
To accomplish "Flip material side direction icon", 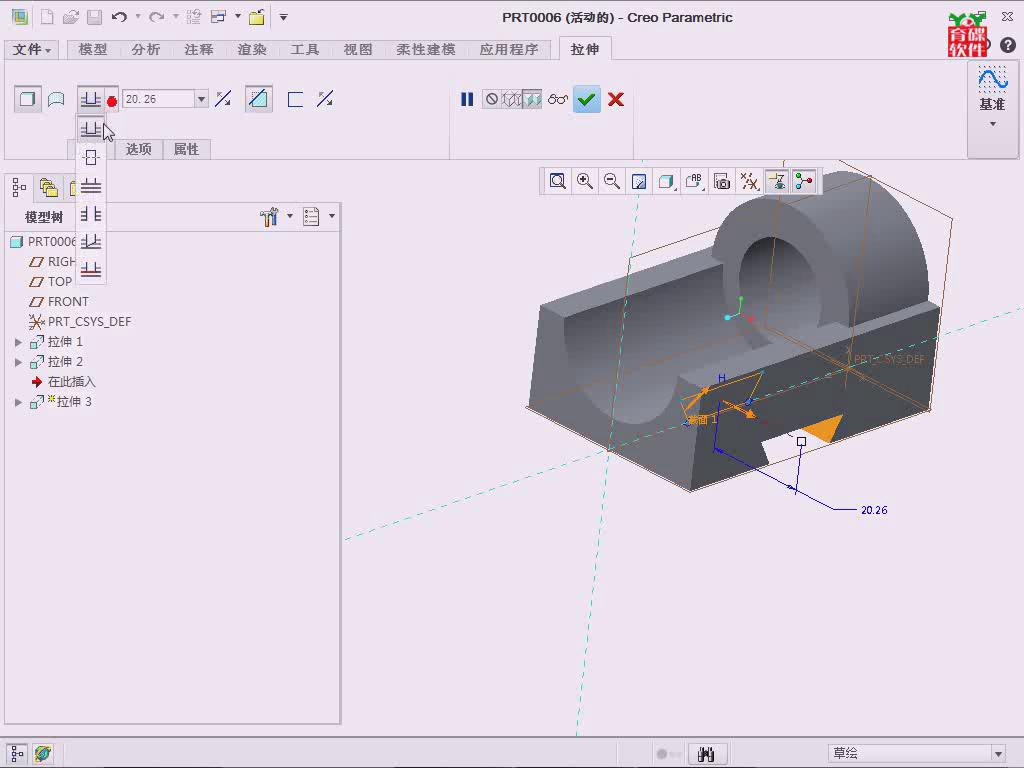I will [x=325, y=99].
